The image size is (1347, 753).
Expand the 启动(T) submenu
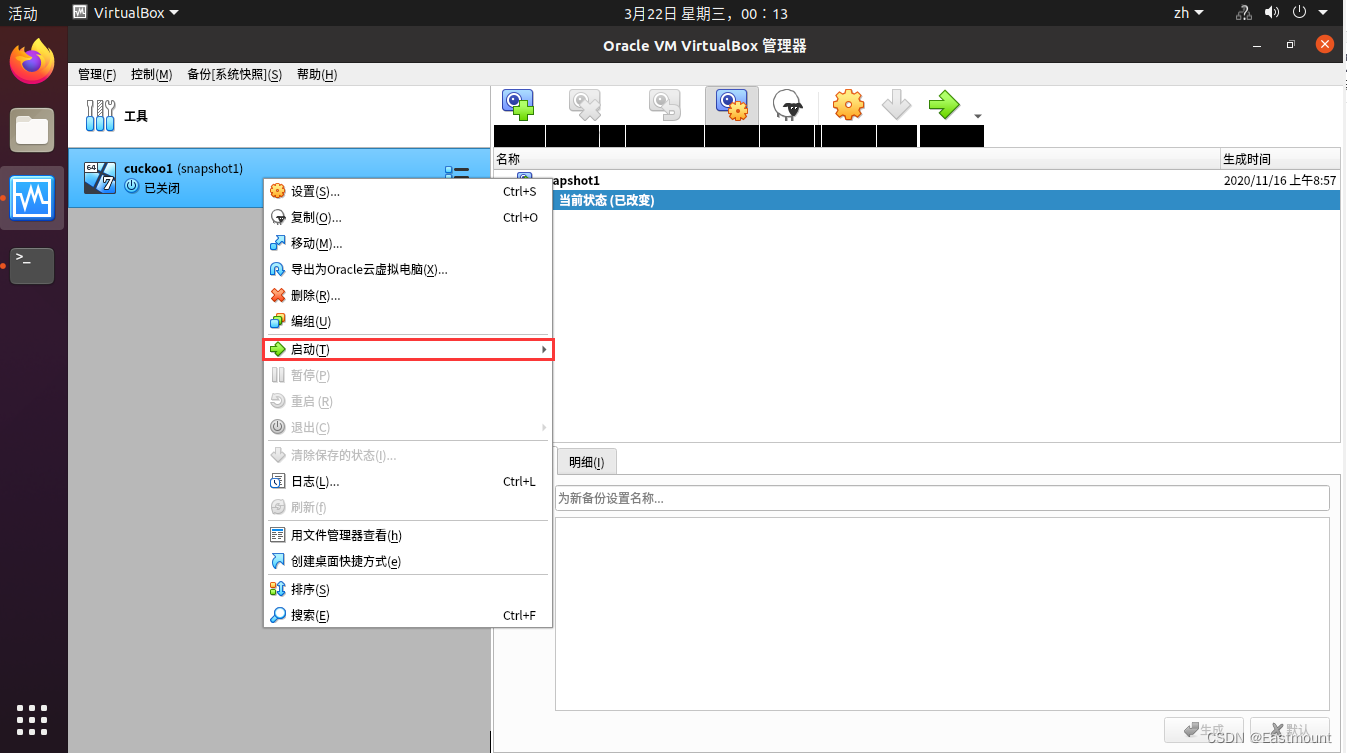click(408, 349)
